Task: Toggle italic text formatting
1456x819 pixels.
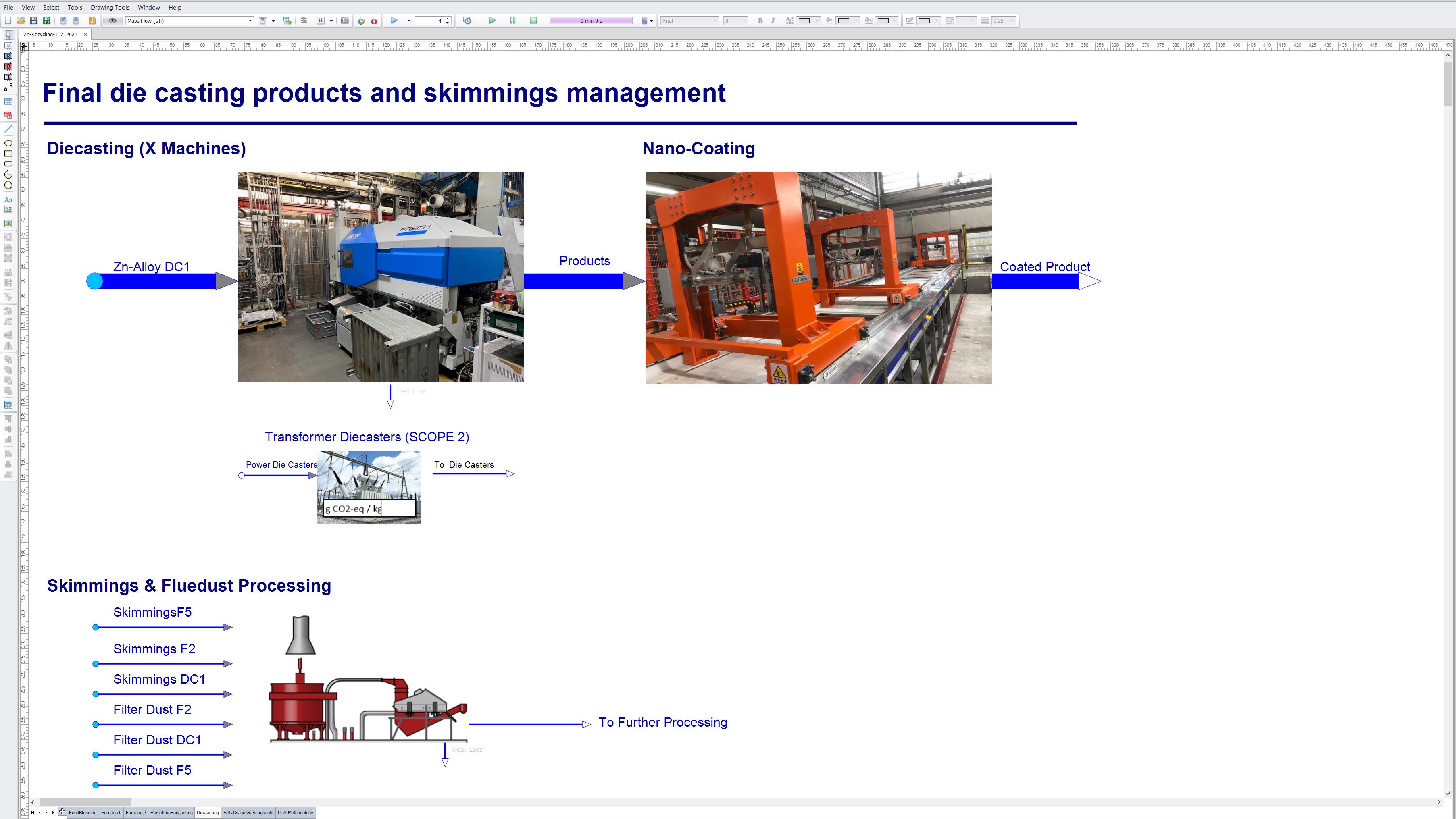Action: pyautogui.click(x=773, y=21)
